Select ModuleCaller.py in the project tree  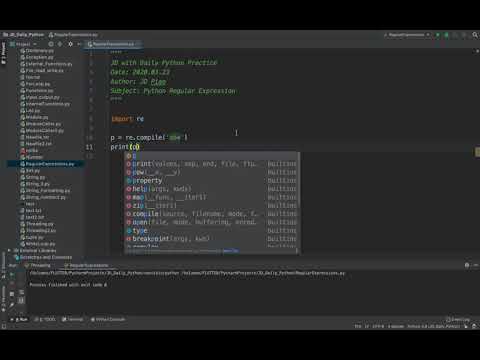pos(41,124)
